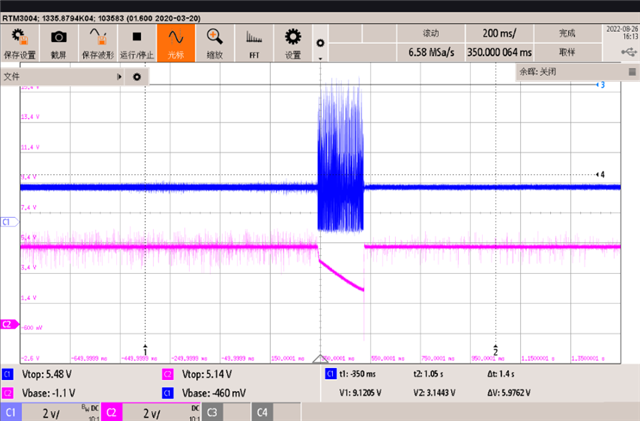Click the Save Waveform (保存波形) icon
Screen dimensions: 640x421
96,43
